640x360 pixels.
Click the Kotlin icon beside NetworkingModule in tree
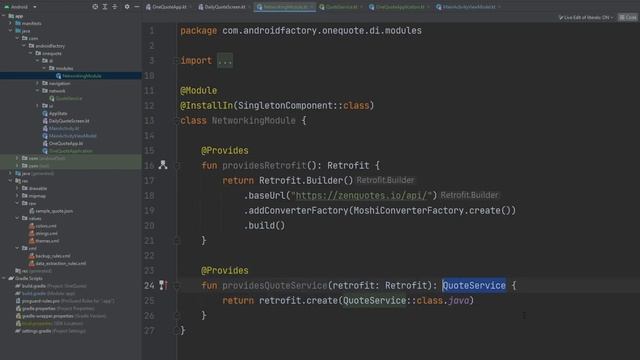pos(58,76)
